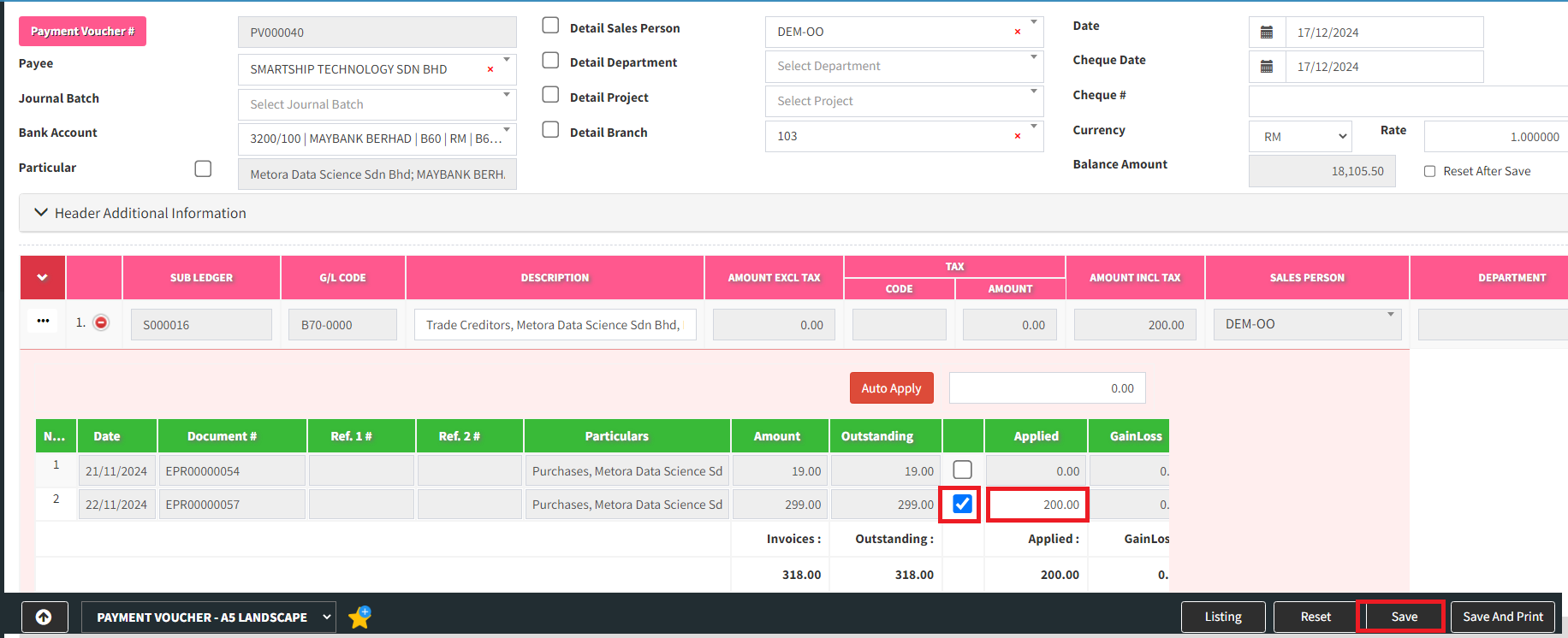Click the Save button
The image size is (1568, 638).
coord(1404,617)
